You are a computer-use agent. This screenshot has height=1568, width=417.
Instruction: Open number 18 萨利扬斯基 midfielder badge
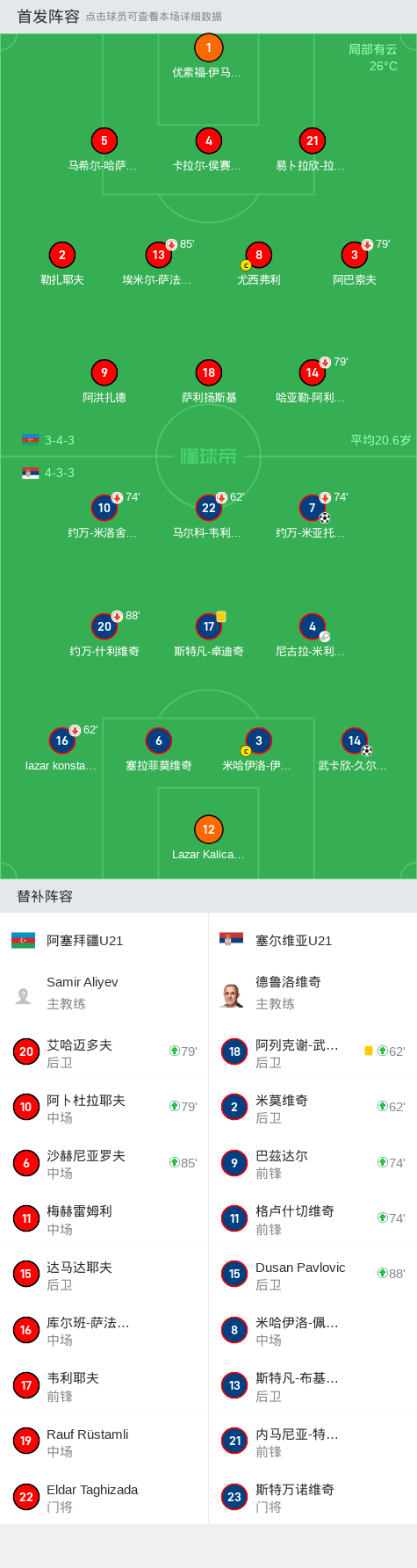click(208, 372)
